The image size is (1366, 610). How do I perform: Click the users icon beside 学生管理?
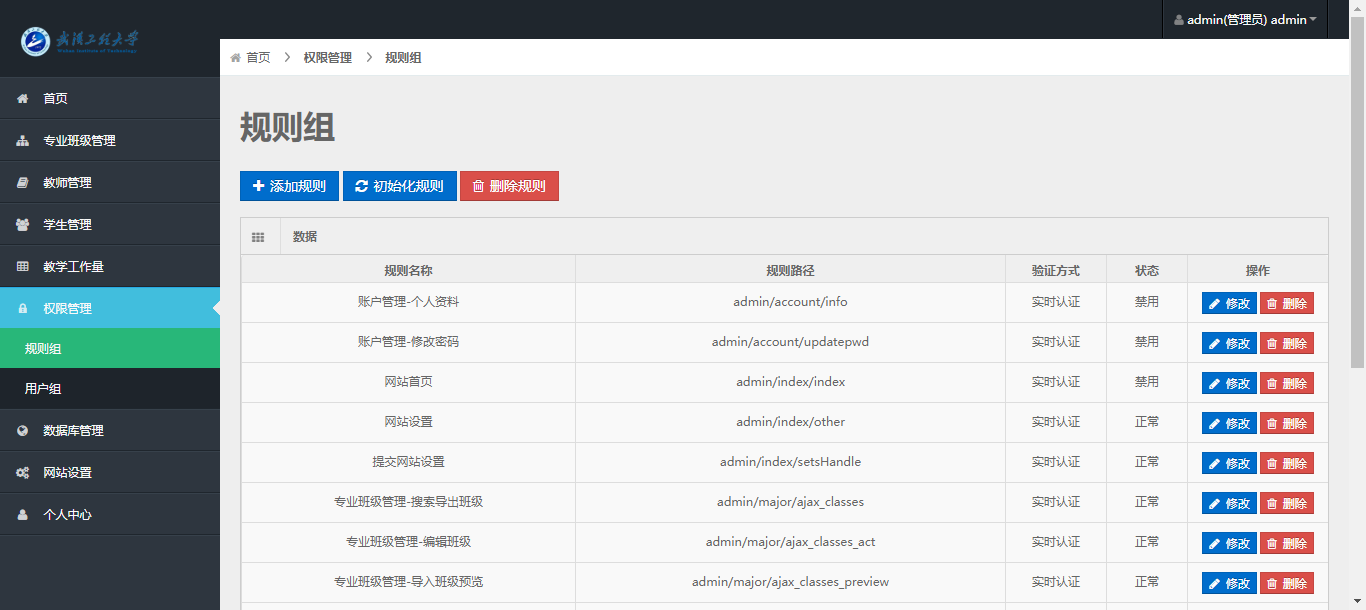pos(22,225)
